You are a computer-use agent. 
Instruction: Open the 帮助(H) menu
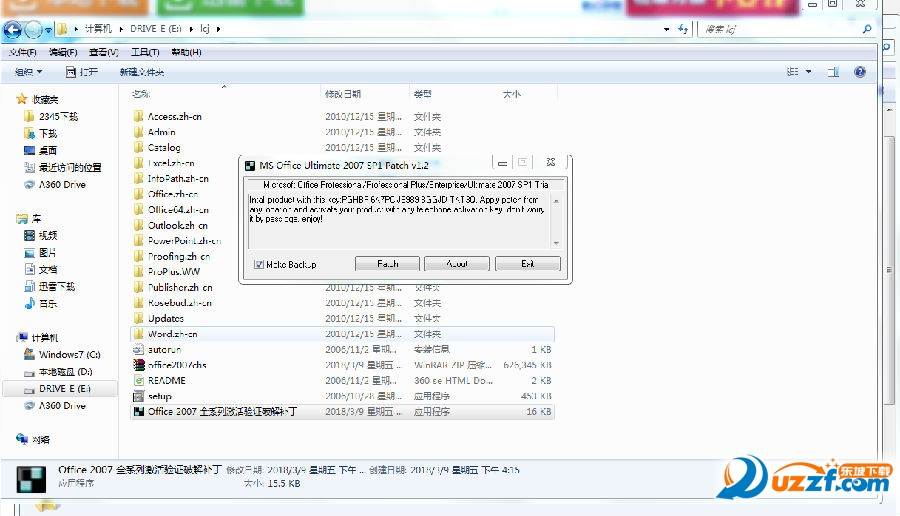(186, 52)
